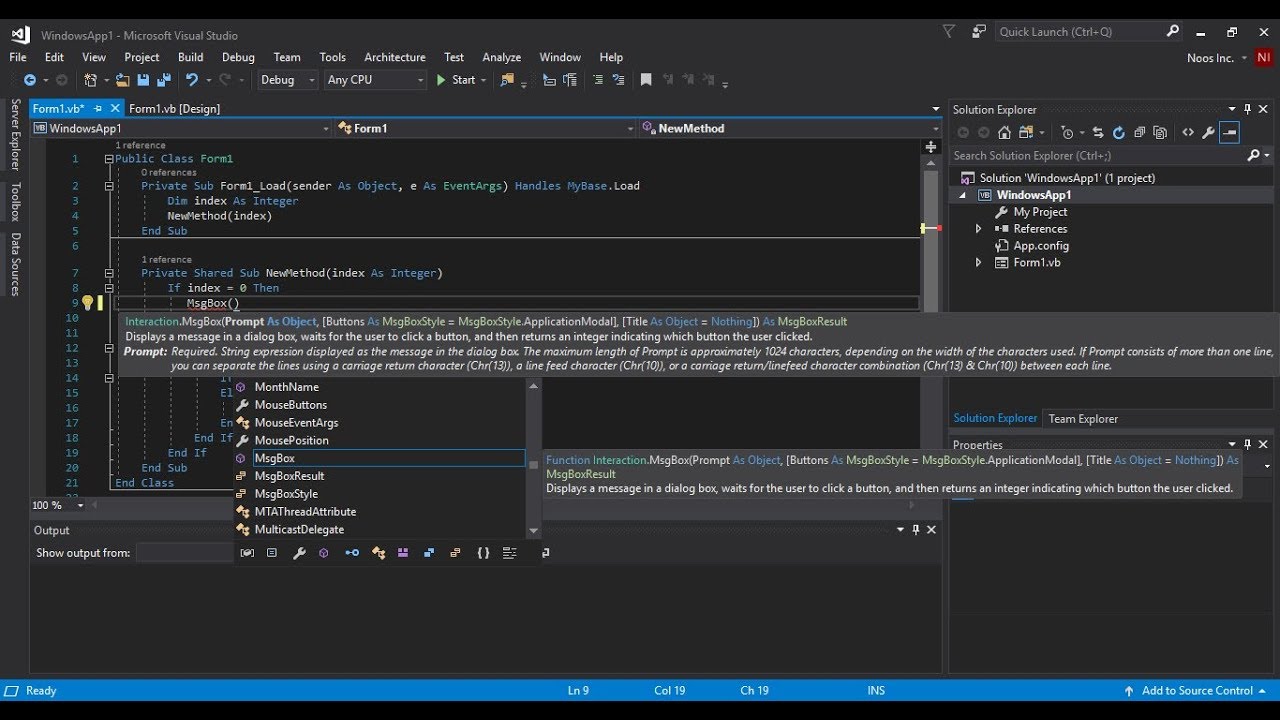This screenshot has height=720, width=1280.
Task: Toggle the Show All Files icon
Action: click(x=1160, y=132)
